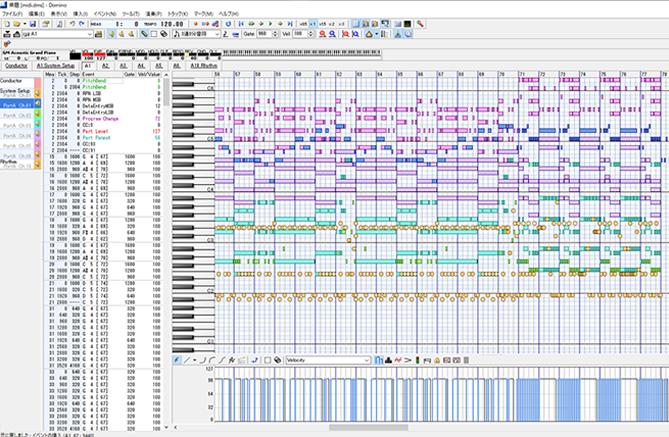Click the TEMPO 120.00 display
This screenshot has height=437, width=669.
170,22
